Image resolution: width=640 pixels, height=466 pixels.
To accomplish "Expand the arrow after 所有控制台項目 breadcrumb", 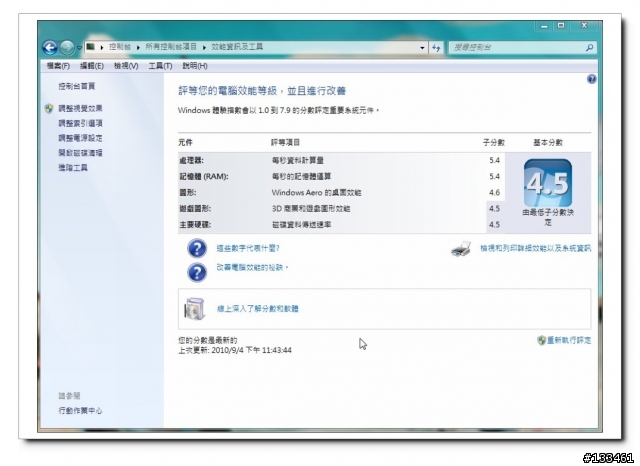I will 204,47.
